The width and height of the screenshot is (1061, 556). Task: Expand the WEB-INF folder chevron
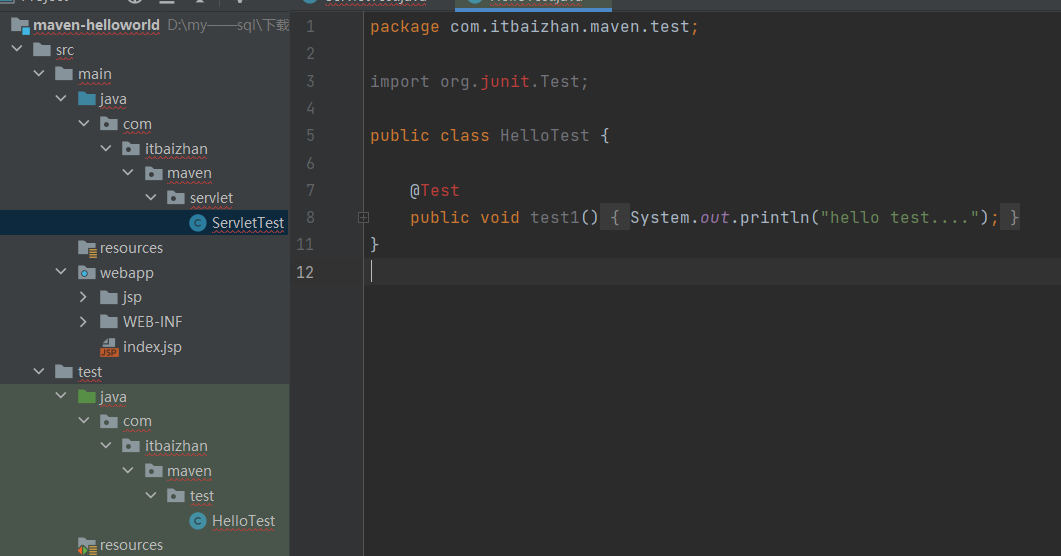[x=83, y=321]
